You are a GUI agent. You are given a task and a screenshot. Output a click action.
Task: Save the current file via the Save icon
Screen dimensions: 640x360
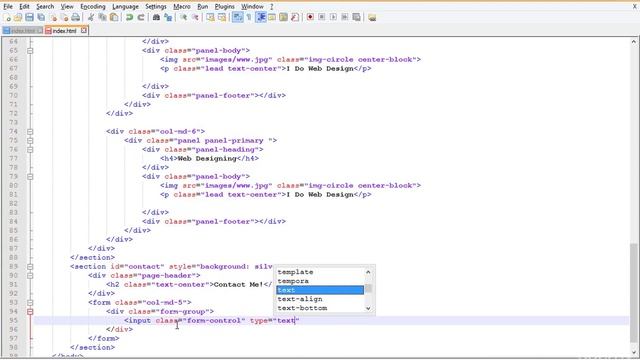coord(29,17)
